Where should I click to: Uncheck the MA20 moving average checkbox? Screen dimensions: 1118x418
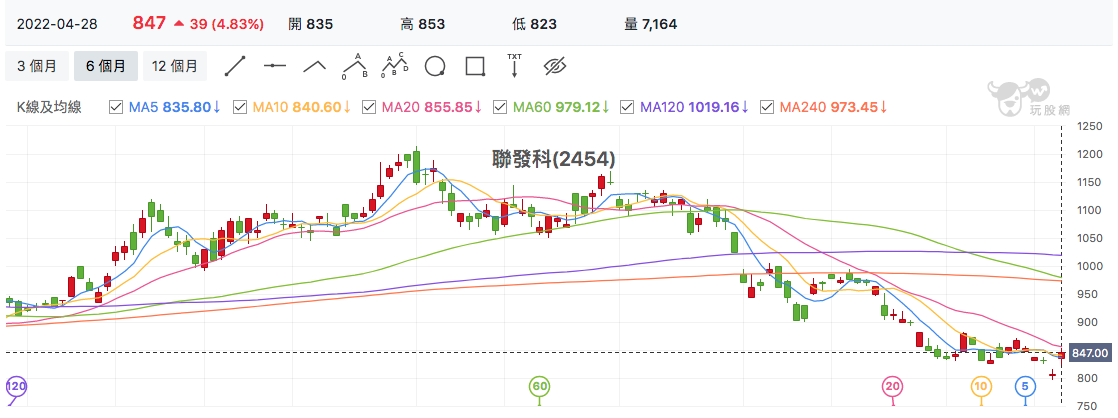[x=369, y=107]
